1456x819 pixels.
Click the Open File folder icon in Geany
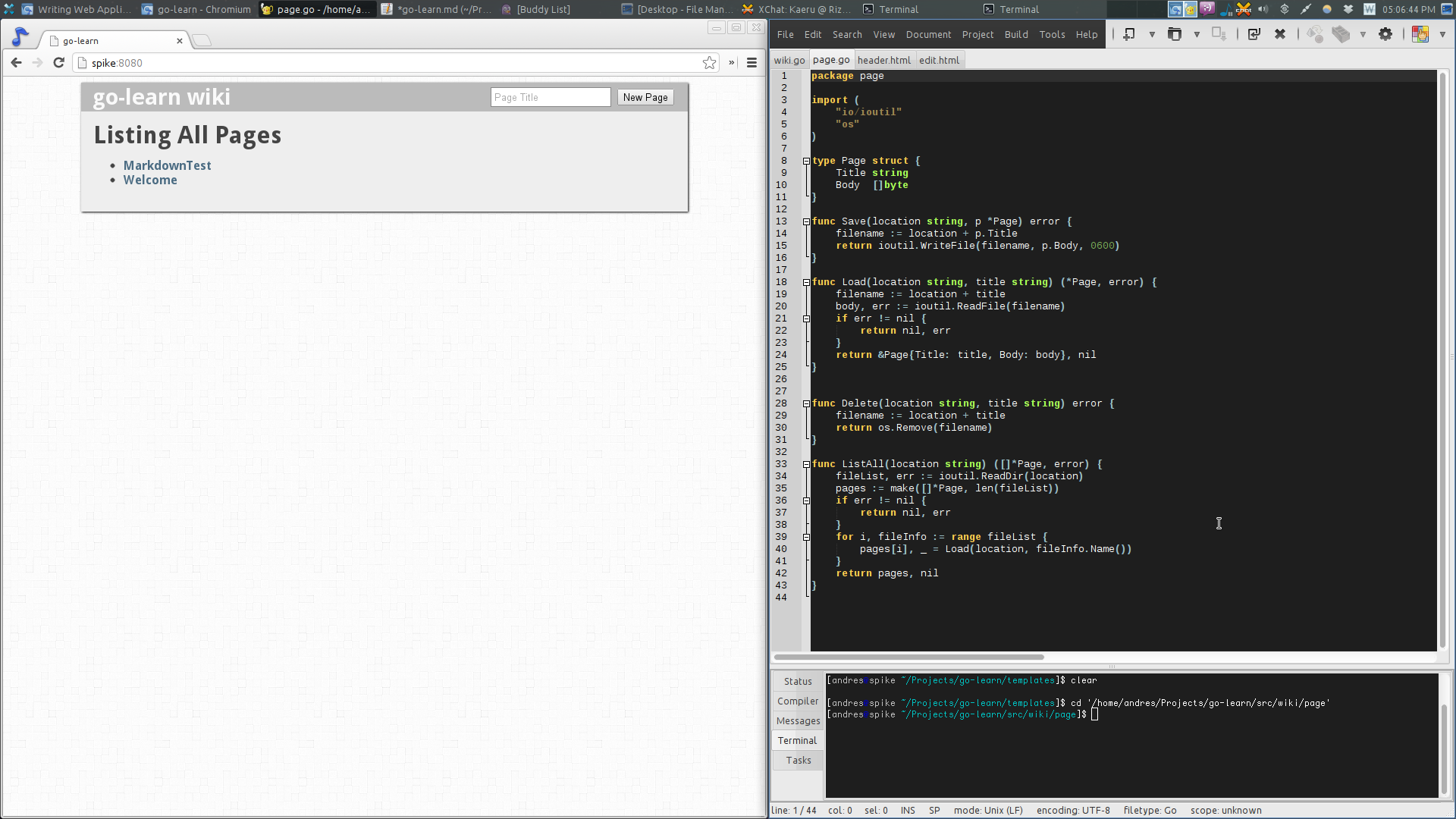click(1174, 34)
